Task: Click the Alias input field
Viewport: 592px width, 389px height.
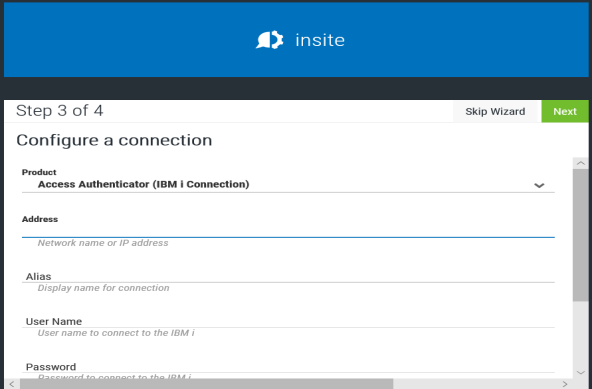Action: [288, 276]
